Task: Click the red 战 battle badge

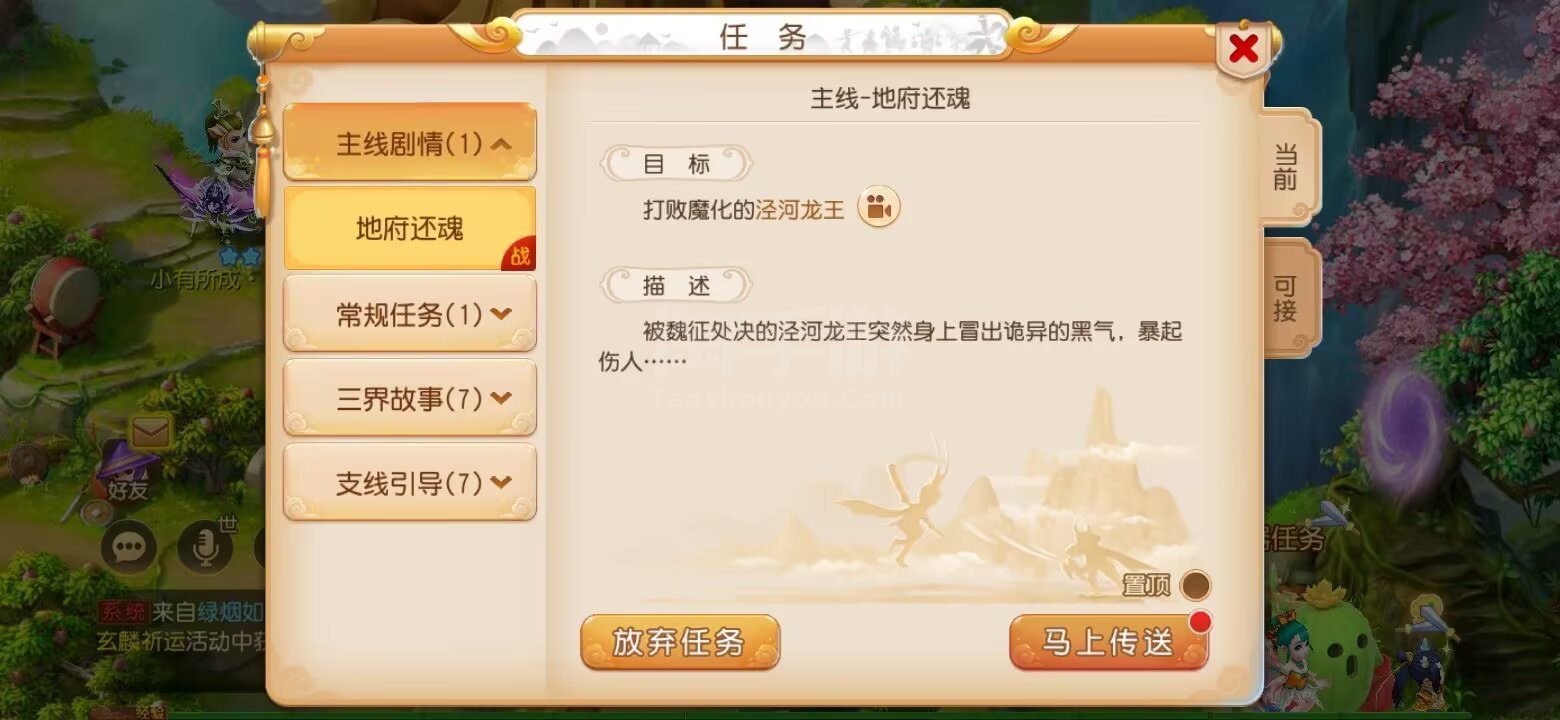Action: 520,255
